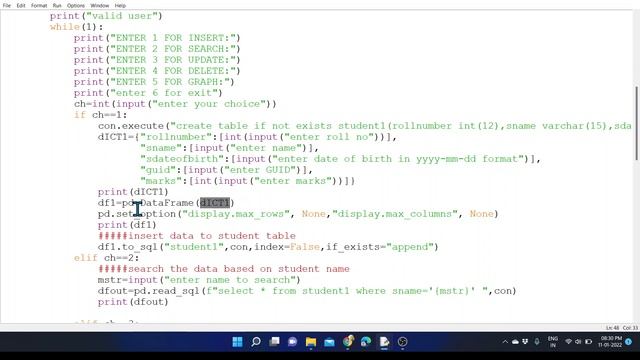The width and height of the screenshot is (640, 360).
Task: Open the clock and date flyout
Action: [610, 342]
